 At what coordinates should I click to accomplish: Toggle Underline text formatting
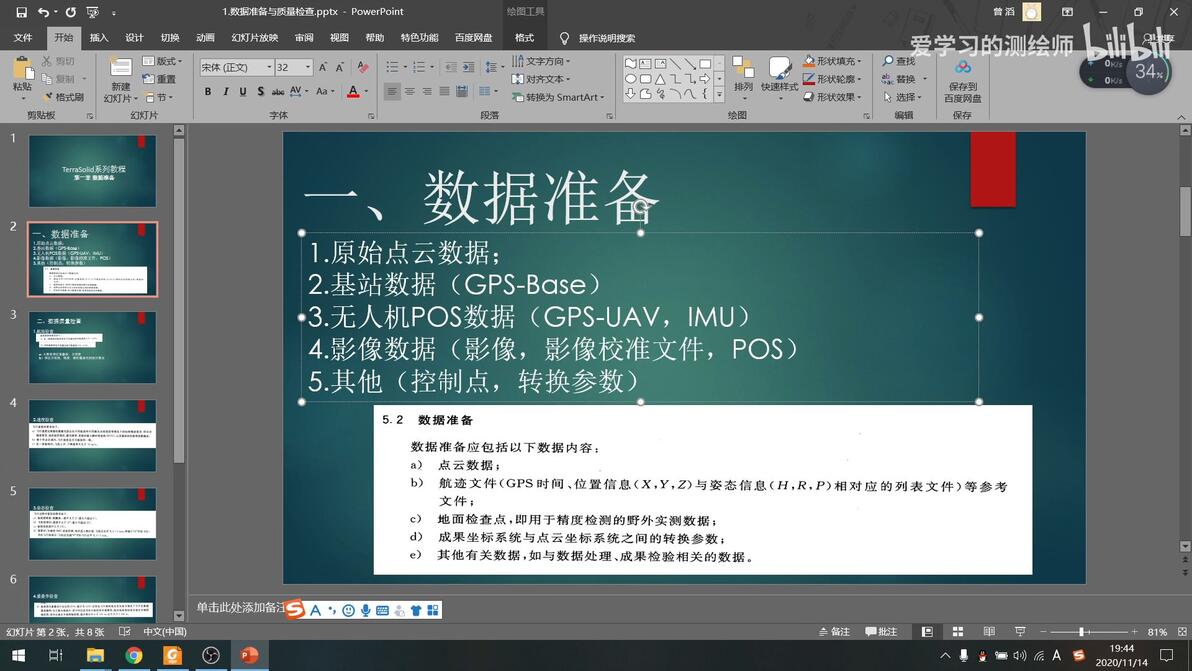pyautogui.click(x=243, y=91)
